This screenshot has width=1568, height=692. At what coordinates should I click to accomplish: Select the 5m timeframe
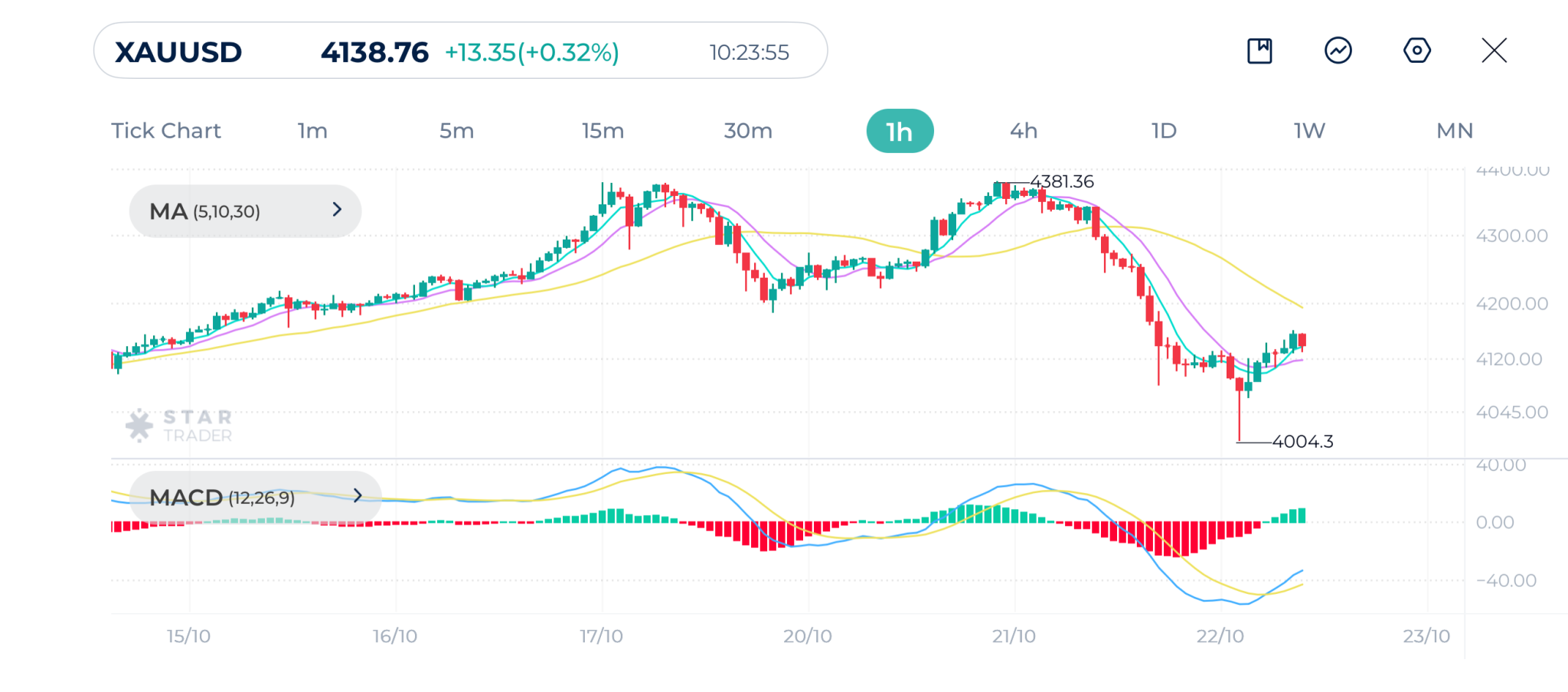coord(456,131)
